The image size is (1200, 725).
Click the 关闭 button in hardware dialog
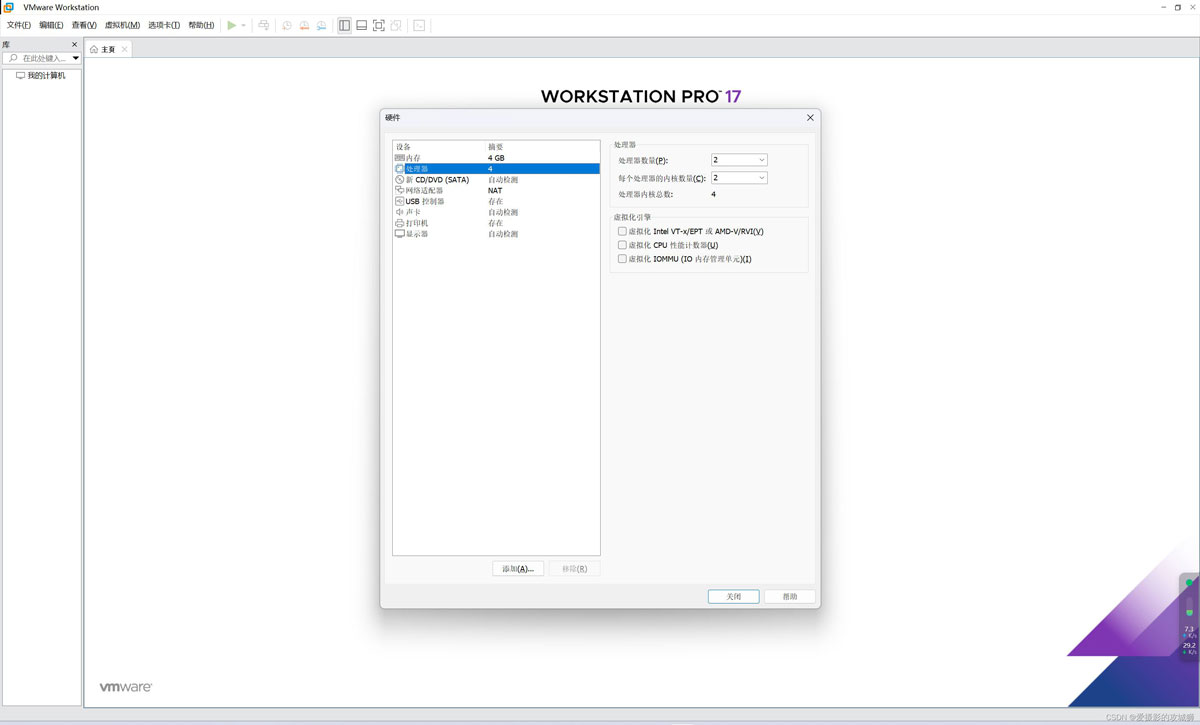(x=733, y=596)
